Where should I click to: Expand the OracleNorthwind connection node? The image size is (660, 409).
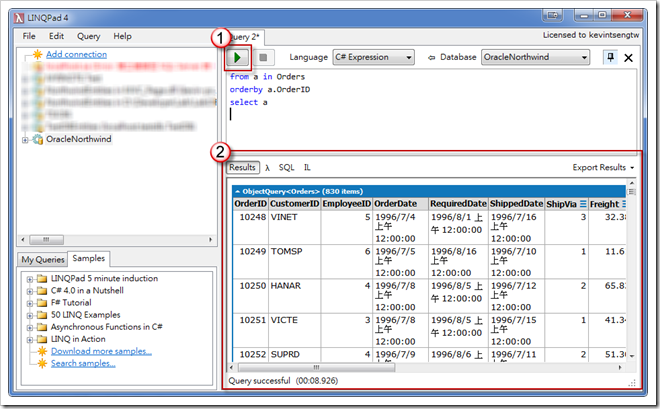25,140
